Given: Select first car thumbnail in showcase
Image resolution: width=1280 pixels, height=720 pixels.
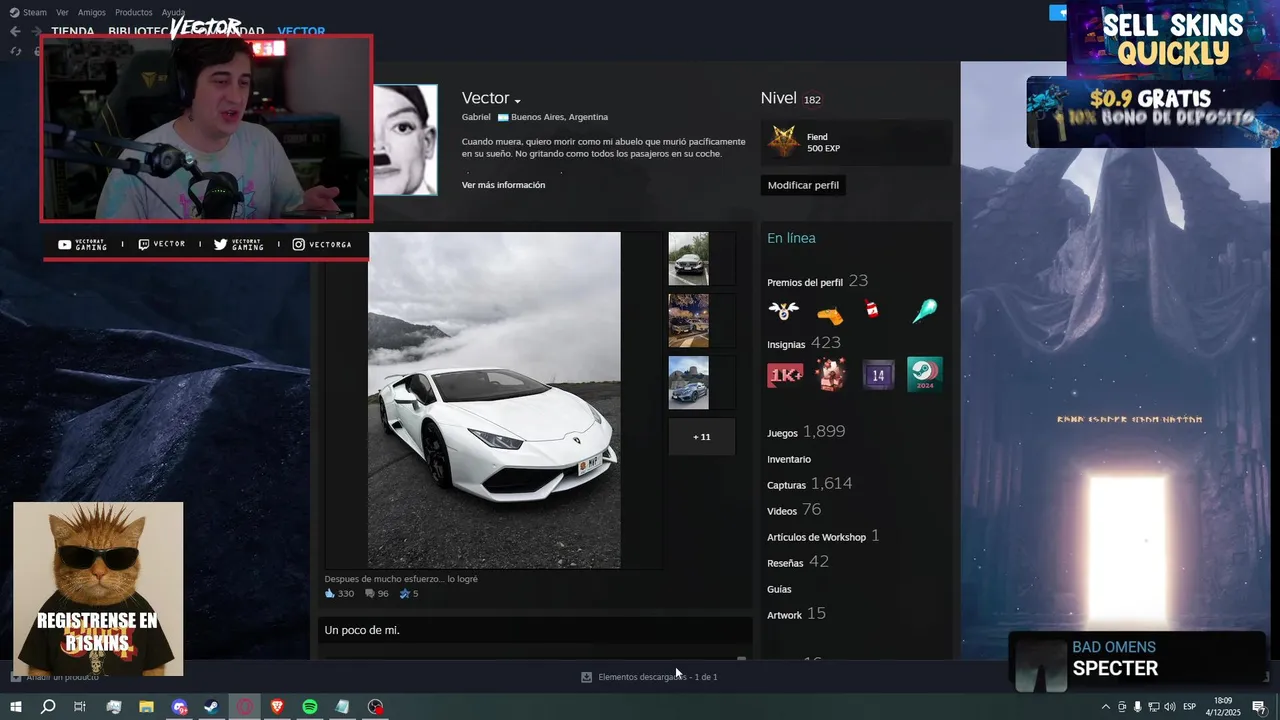Looking at the screenshot, I should click(688, 259).
